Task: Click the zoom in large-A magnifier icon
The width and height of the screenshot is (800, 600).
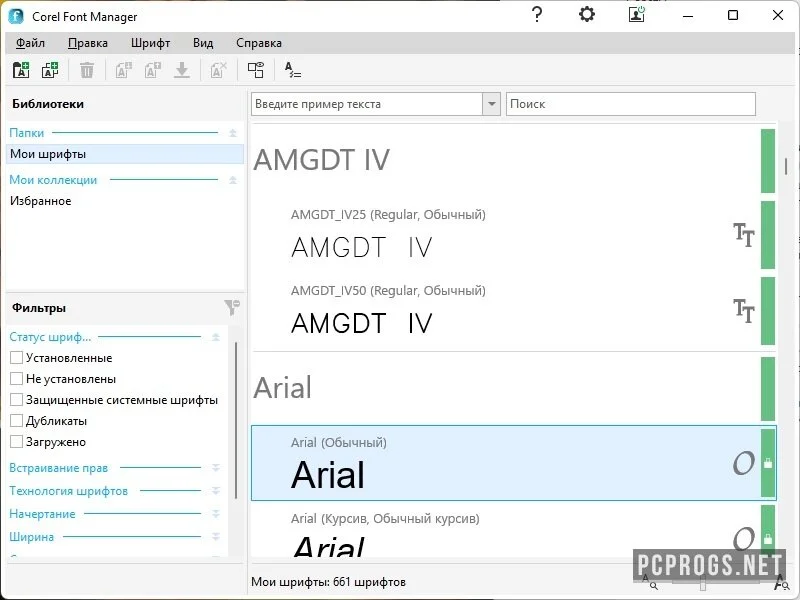Action: [781, 582]
